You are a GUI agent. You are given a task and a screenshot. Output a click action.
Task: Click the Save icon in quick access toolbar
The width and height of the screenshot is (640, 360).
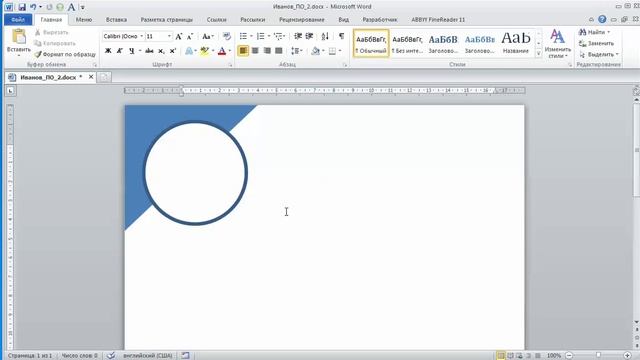tap(22, 7)
